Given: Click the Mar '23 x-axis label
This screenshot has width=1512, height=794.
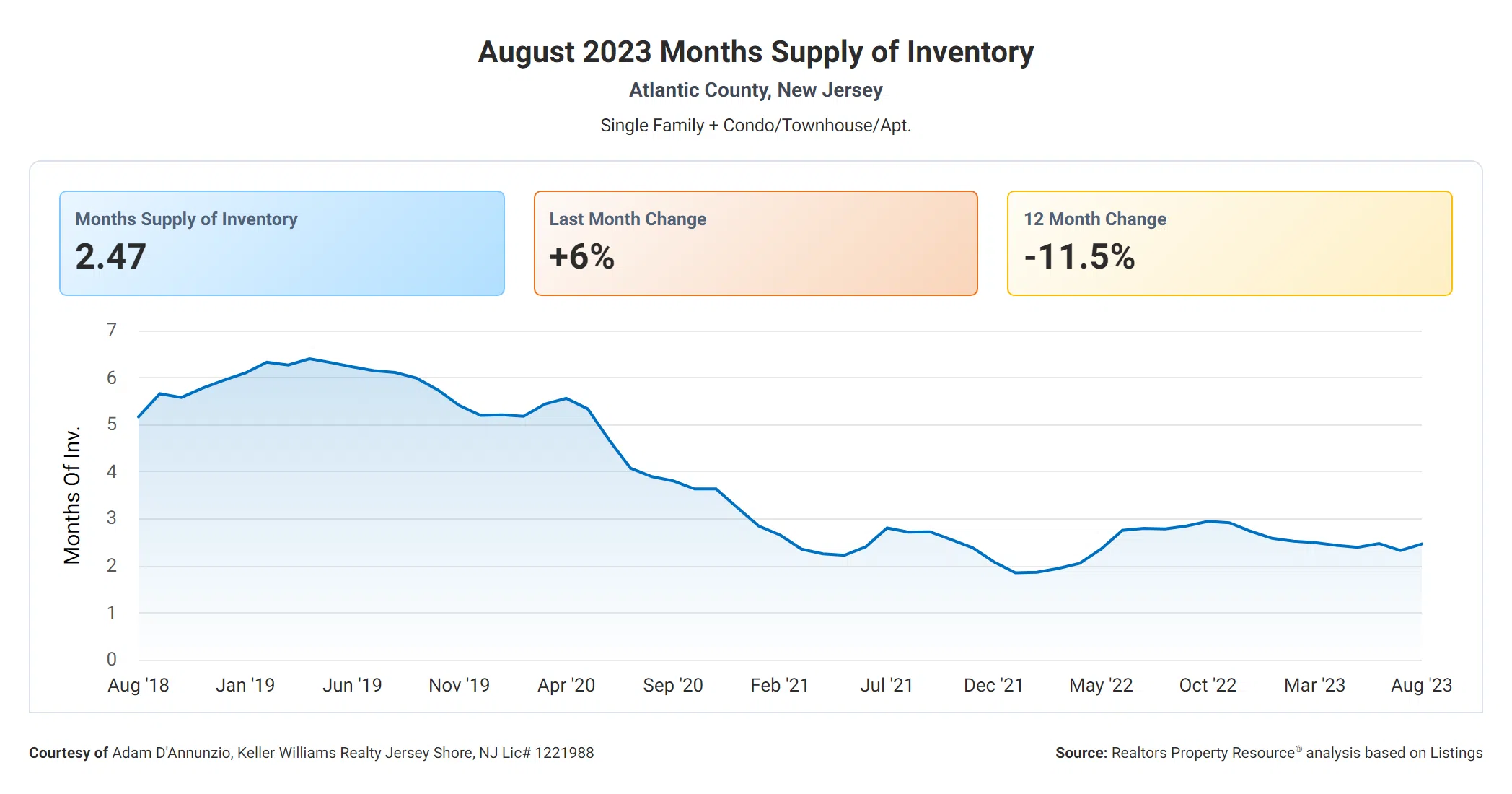Looking at the screenshot, I should (x=1314, y=685).
